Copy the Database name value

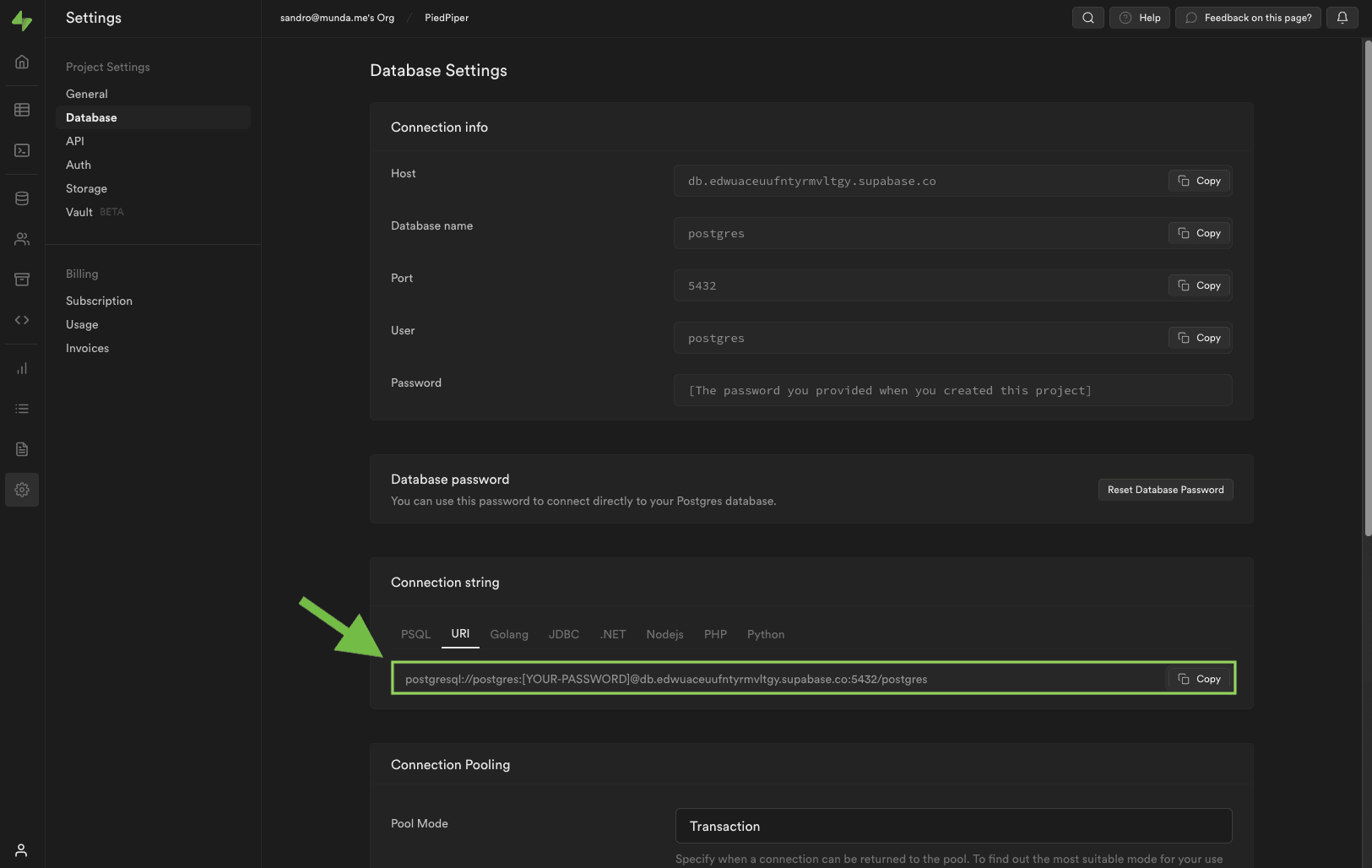click(1200, 233)
